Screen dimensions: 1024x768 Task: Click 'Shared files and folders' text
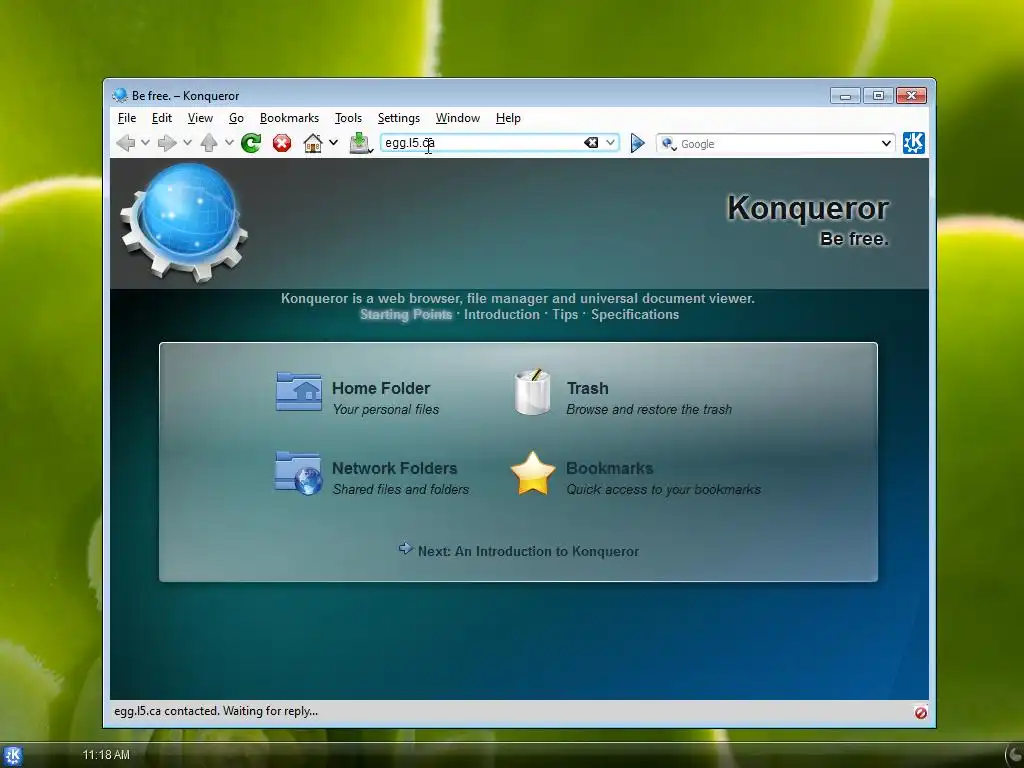tap(401, 489)
